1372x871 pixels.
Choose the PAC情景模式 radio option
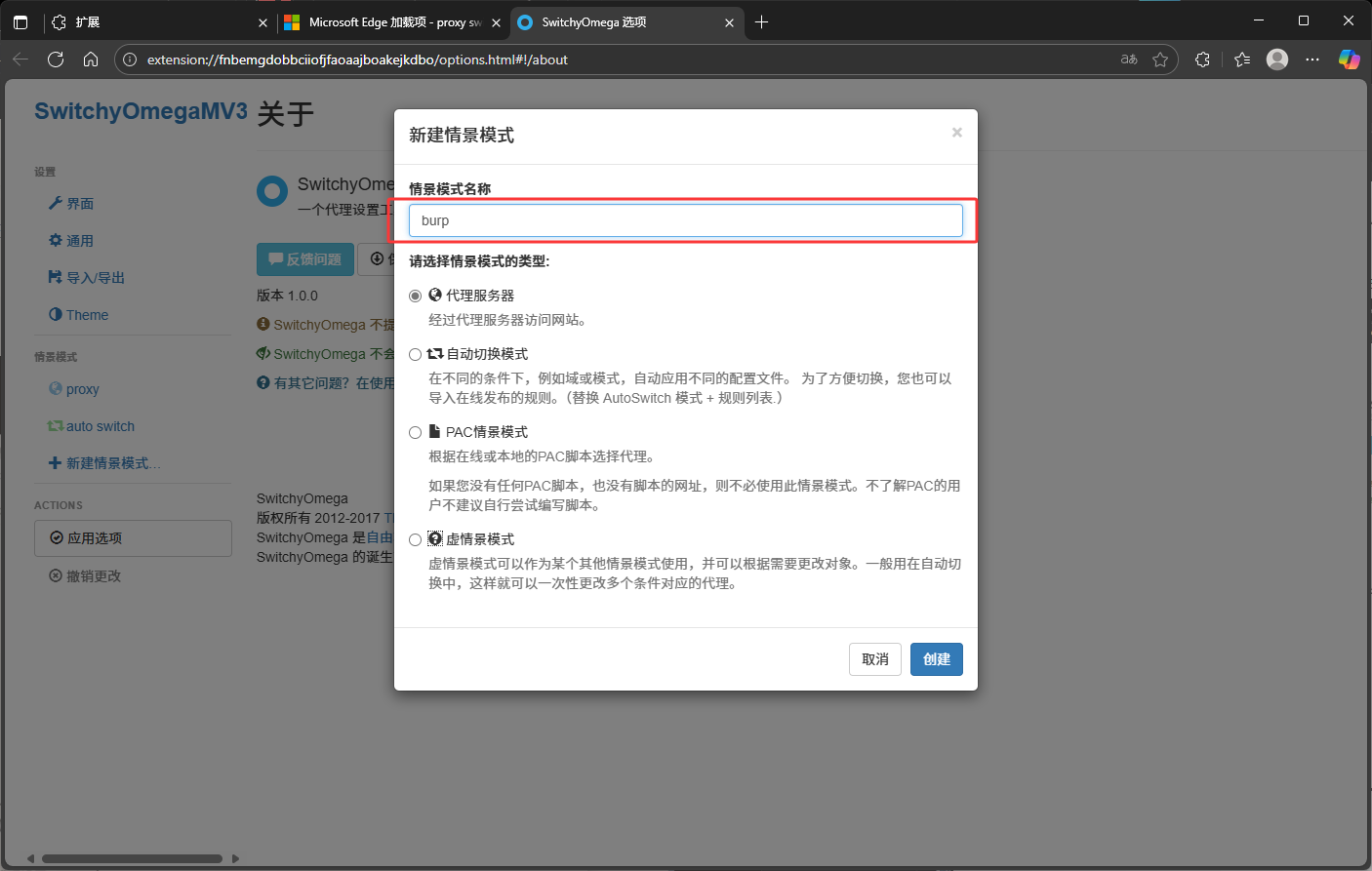(415, 432)
